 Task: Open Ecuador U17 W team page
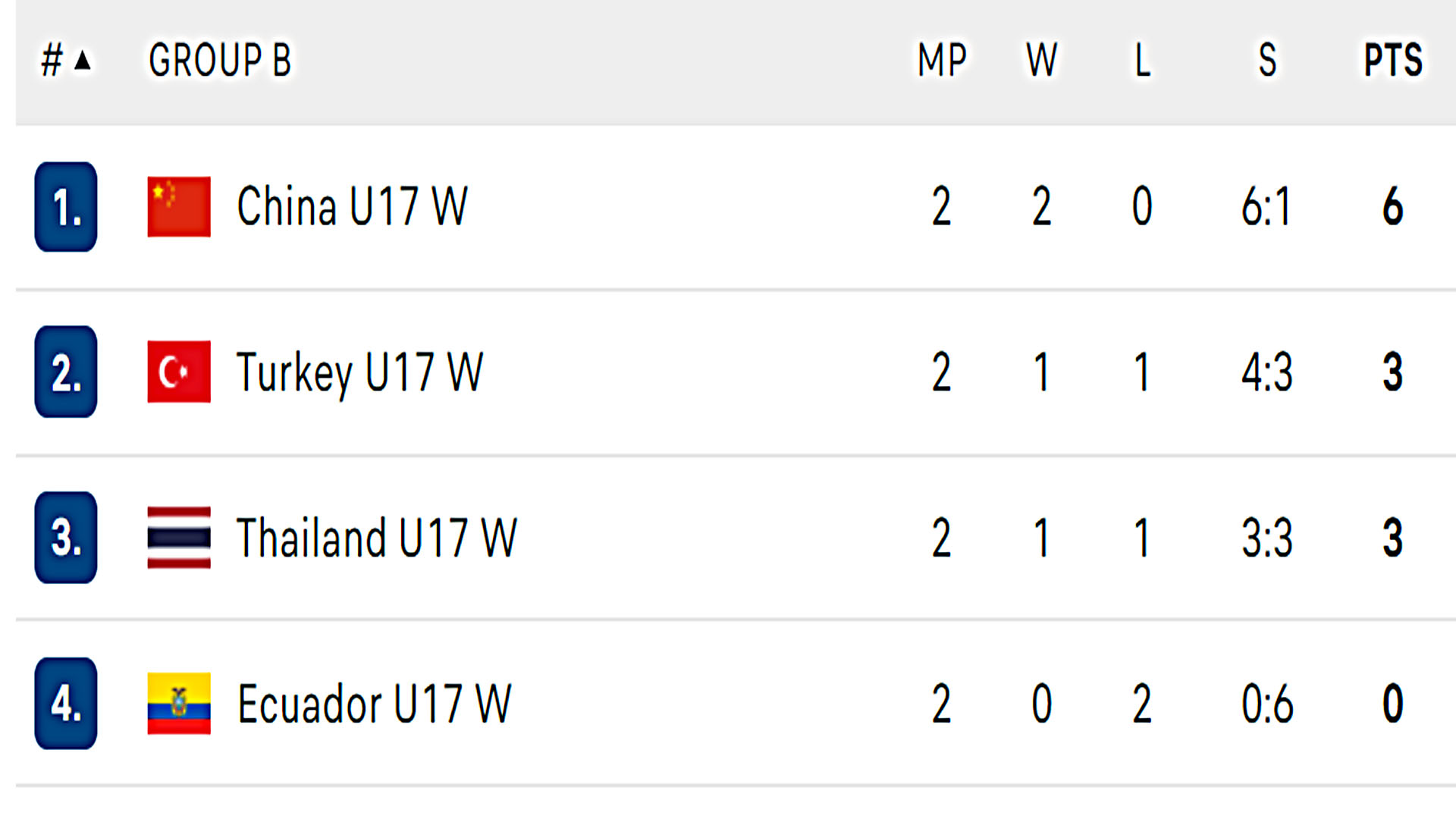pos(375,704)
